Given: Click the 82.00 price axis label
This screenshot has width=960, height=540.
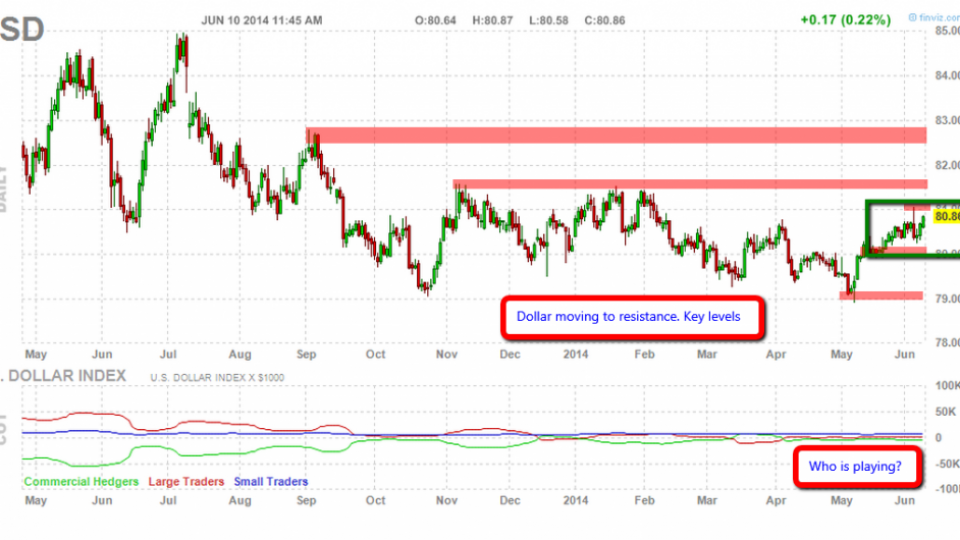Looking at the screenshot, I should [x=947, y=165].
